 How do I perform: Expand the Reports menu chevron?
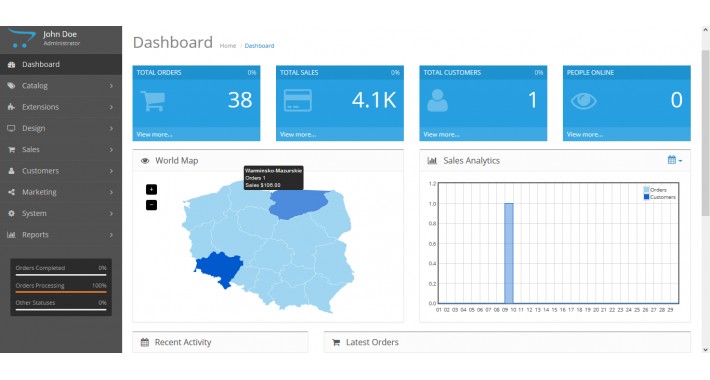pyautogui.click(x=111, y=235)
